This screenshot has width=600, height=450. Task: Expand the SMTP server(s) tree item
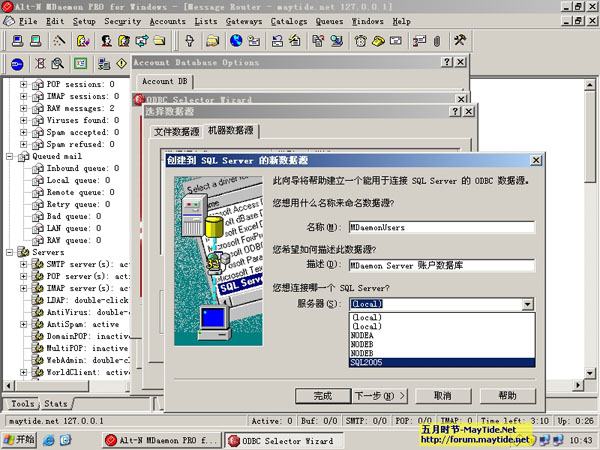point(24,264)
